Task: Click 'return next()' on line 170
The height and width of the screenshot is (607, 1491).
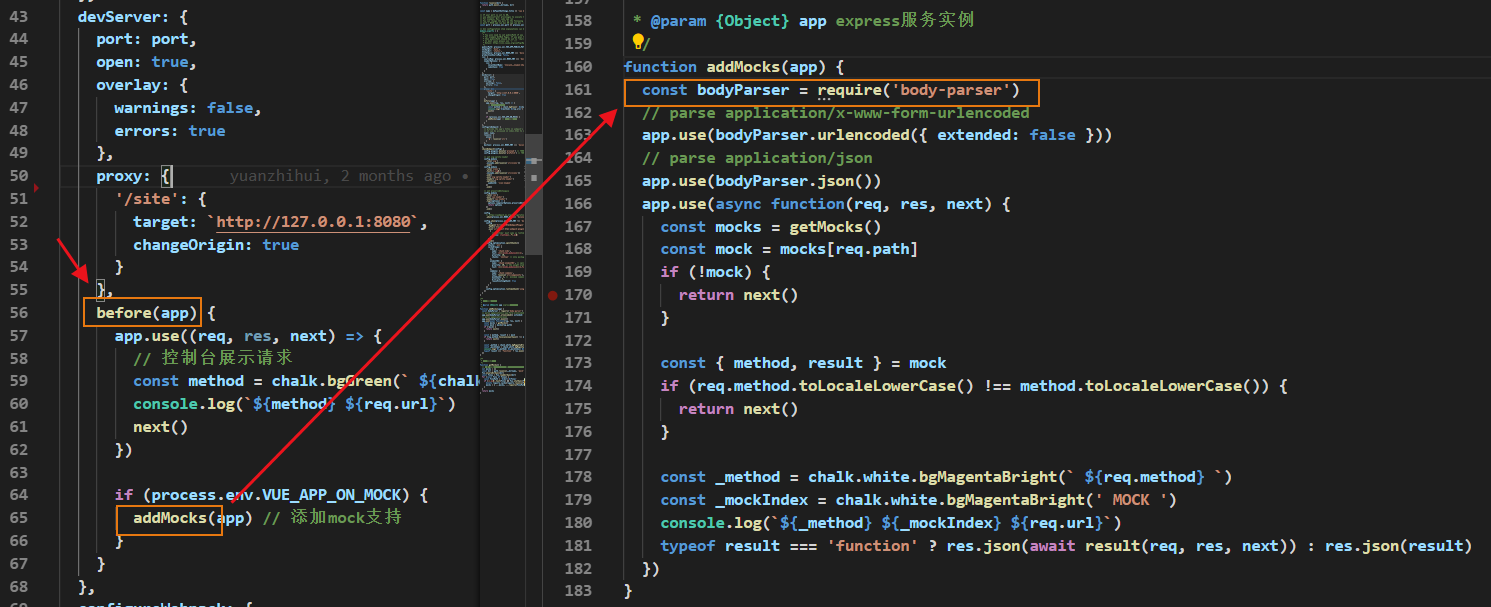Action: point(739,295)
